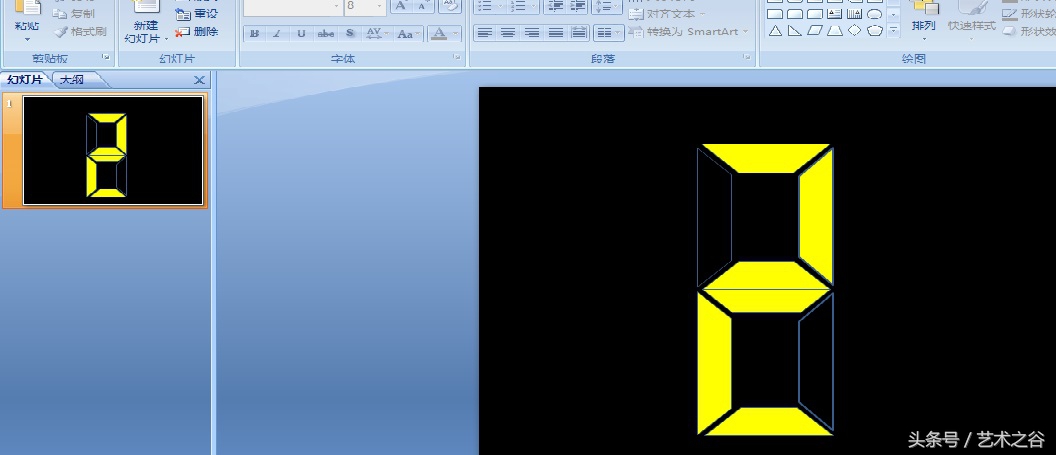Click the shapes gallery scroll-down arrow
The image size is (1056, 455).
pyautogui.click(x=894, y=14)
